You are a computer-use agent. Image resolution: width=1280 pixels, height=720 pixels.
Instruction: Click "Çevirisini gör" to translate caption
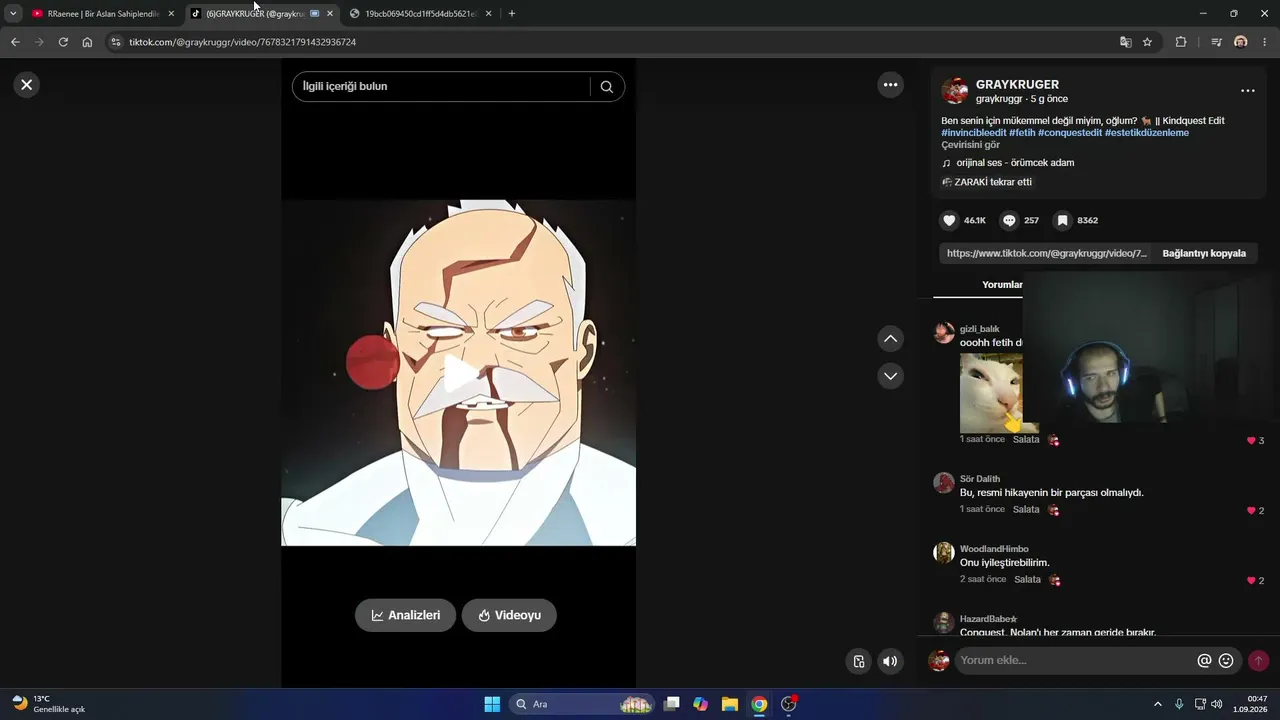[x=970, y=145]
